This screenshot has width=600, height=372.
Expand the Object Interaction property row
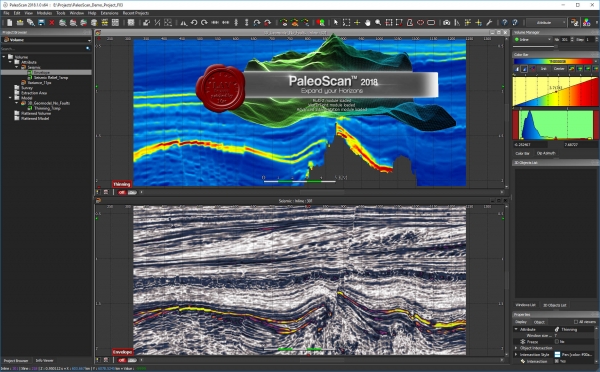tap(516, 348)
